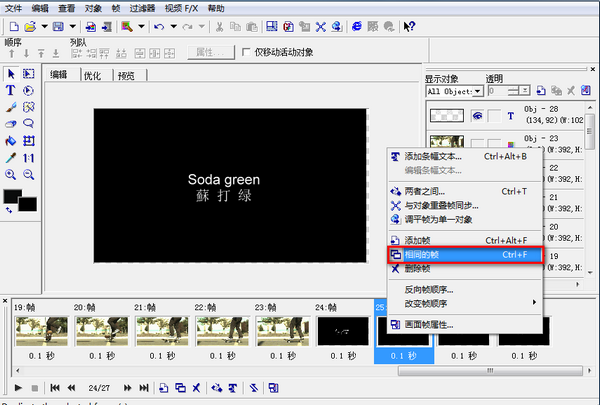Click the Add Banner Text icon bottom bar
The height and width of the screenshot is (405, 600).
pos(233,388)
